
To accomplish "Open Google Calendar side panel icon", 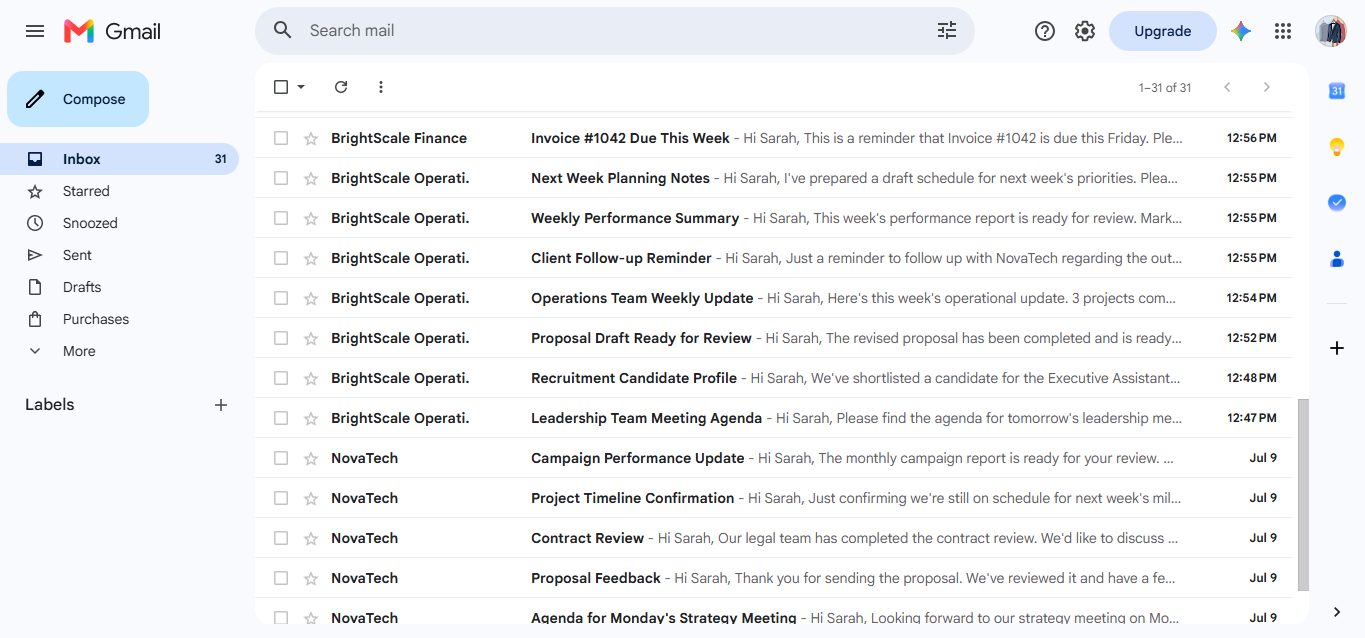I will click(1337, 91).
